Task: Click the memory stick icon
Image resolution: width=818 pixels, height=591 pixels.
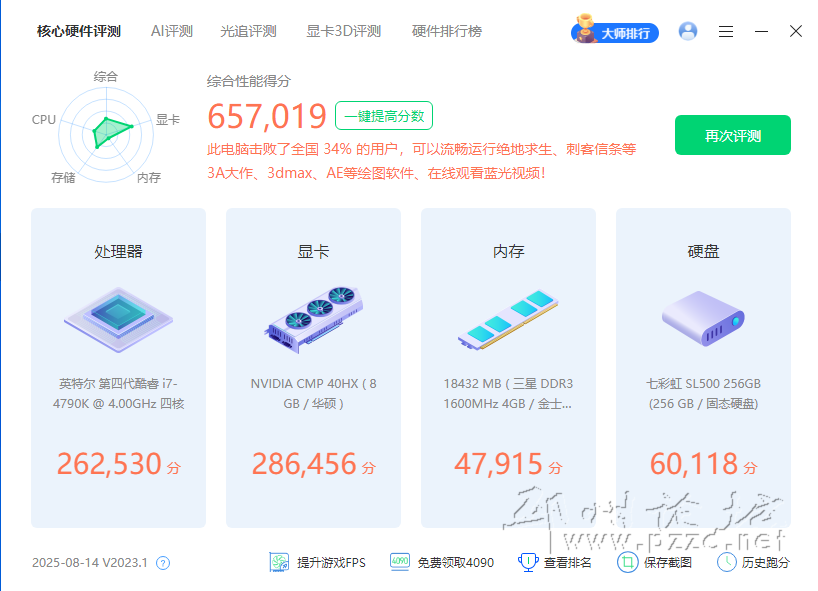Action: [x=508, y=320]
